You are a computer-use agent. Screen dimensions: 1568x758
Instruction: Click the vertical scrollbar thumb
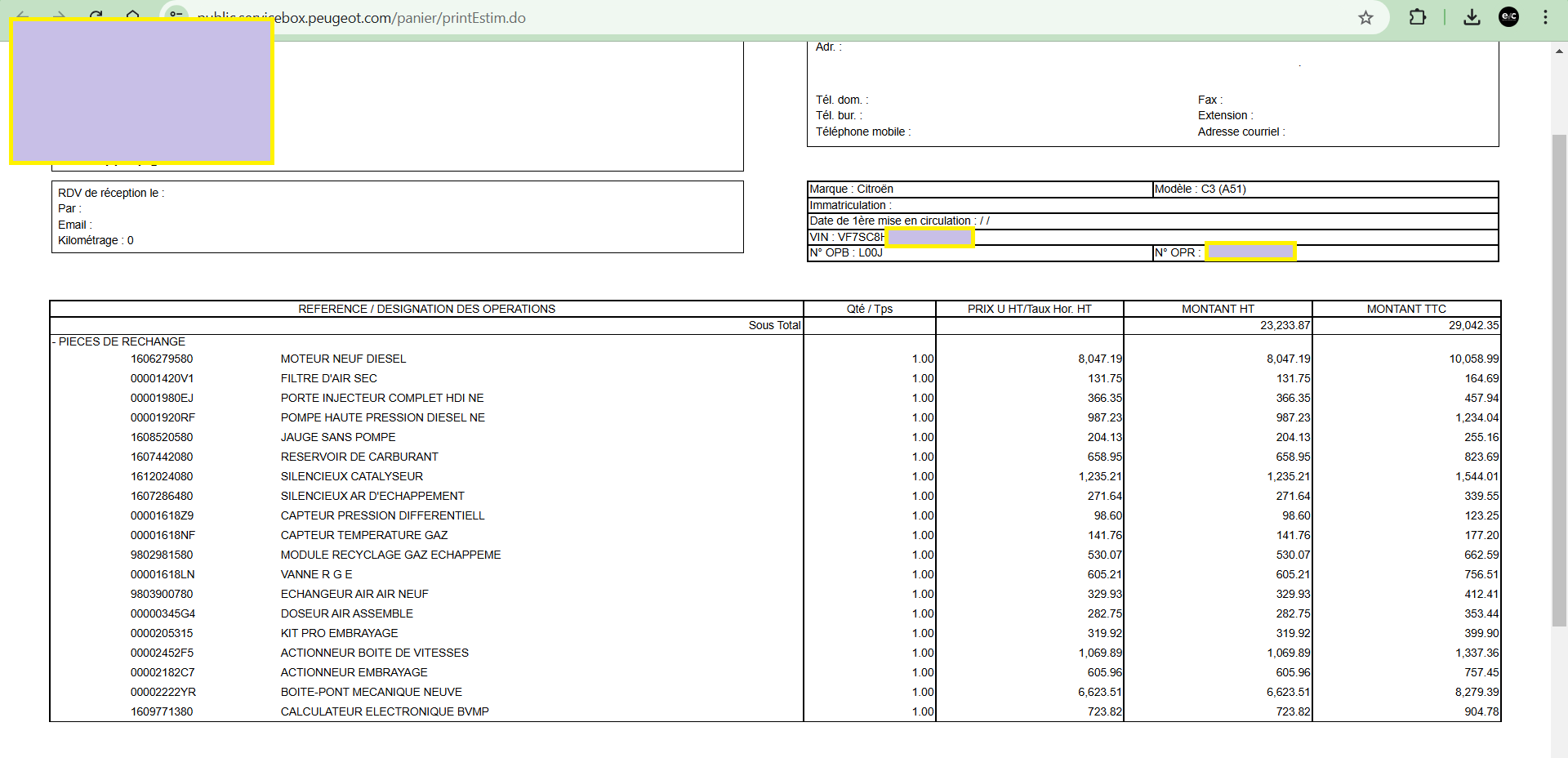click(1559, 380)
